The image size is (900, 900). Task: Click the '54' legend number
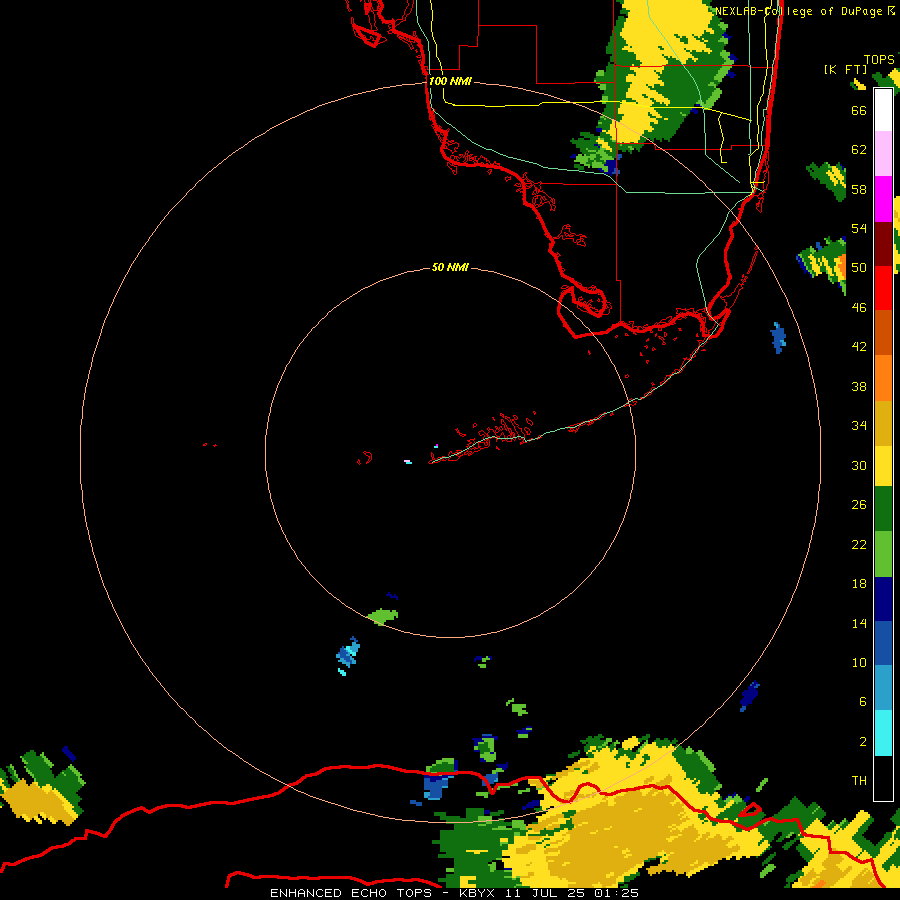859,228
